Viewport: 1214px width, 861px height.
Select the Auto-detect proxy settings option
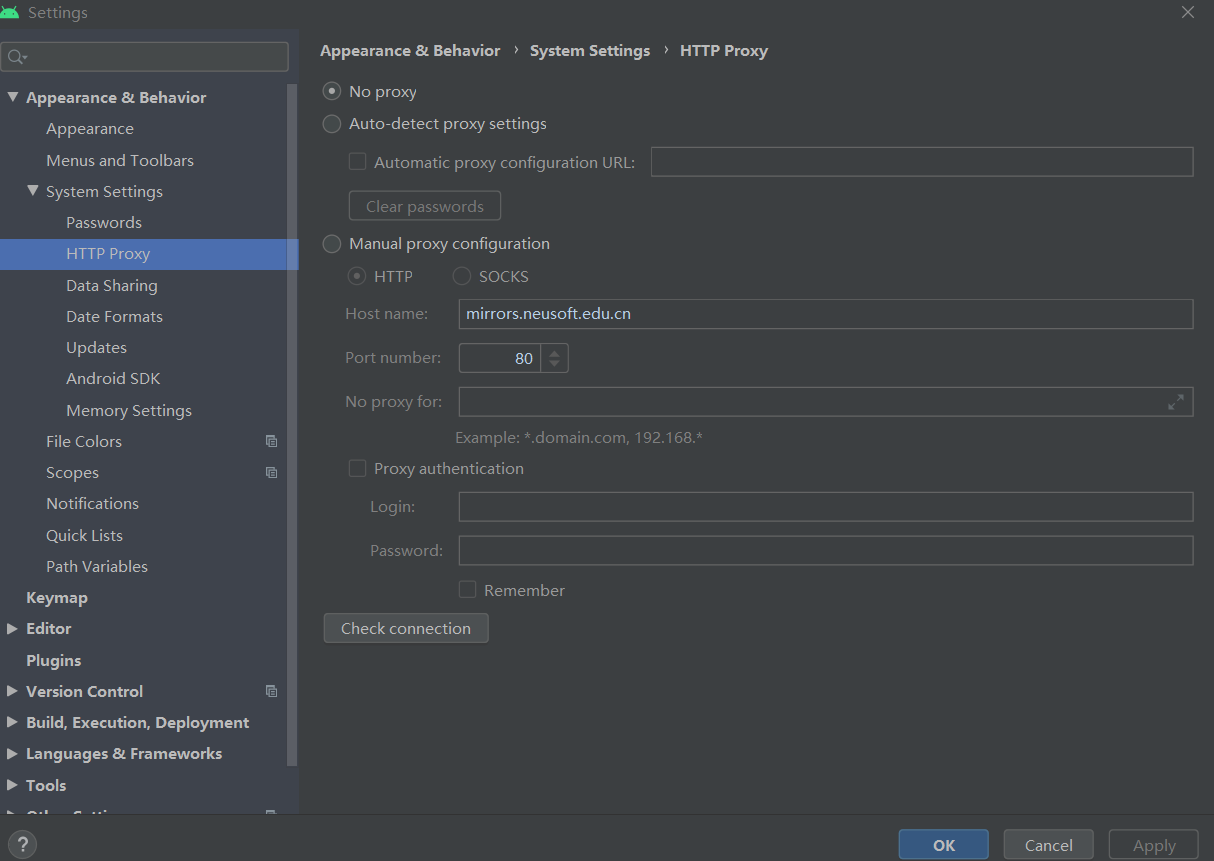point(331,124)
